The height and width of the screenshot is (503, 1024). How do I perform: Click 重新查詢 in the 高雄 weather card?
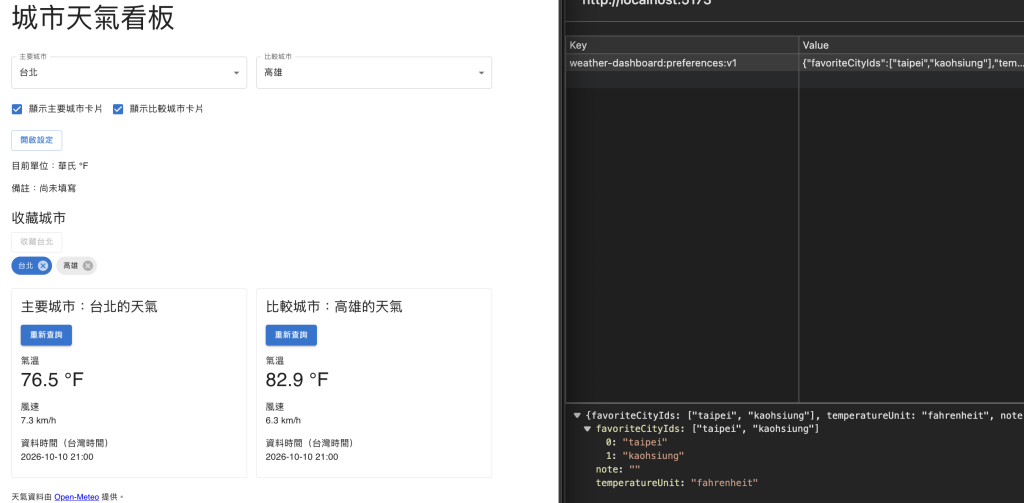click(291, 335)
